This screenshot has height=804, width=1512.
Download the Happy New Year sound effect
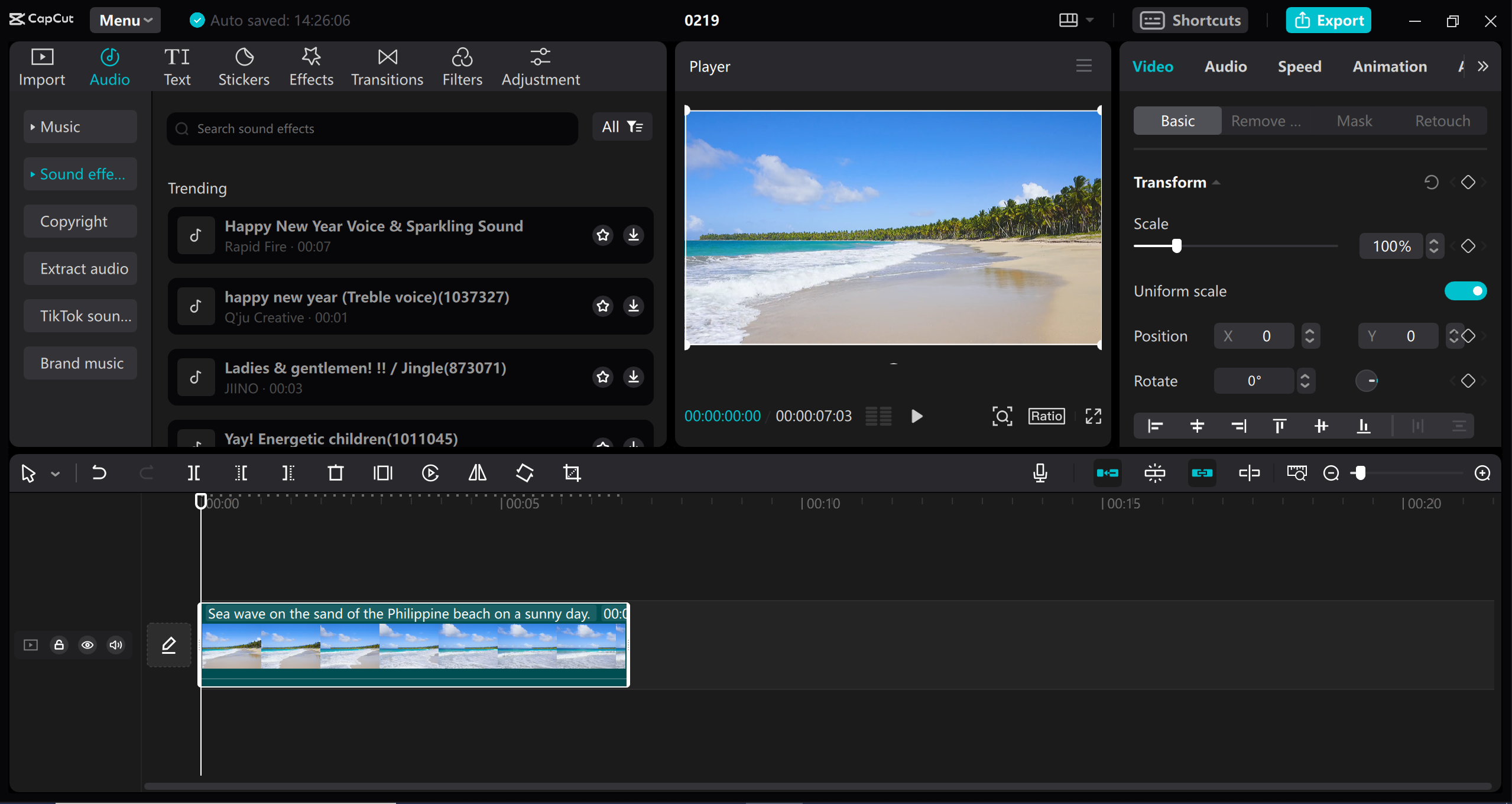pyautogui.click(x=633, y=235)
